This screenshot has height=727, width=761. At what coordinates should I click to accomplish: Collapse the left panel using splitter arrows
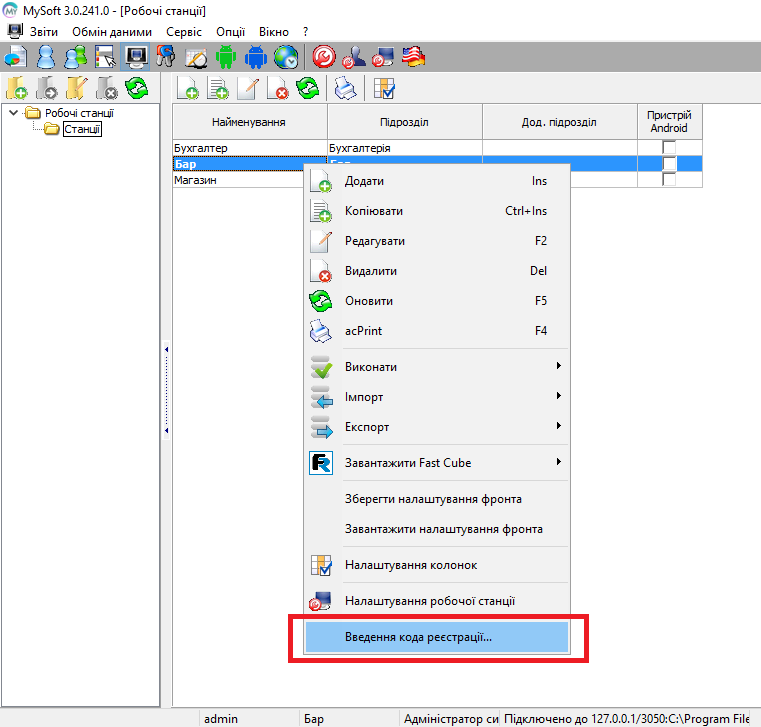[166, 390]
